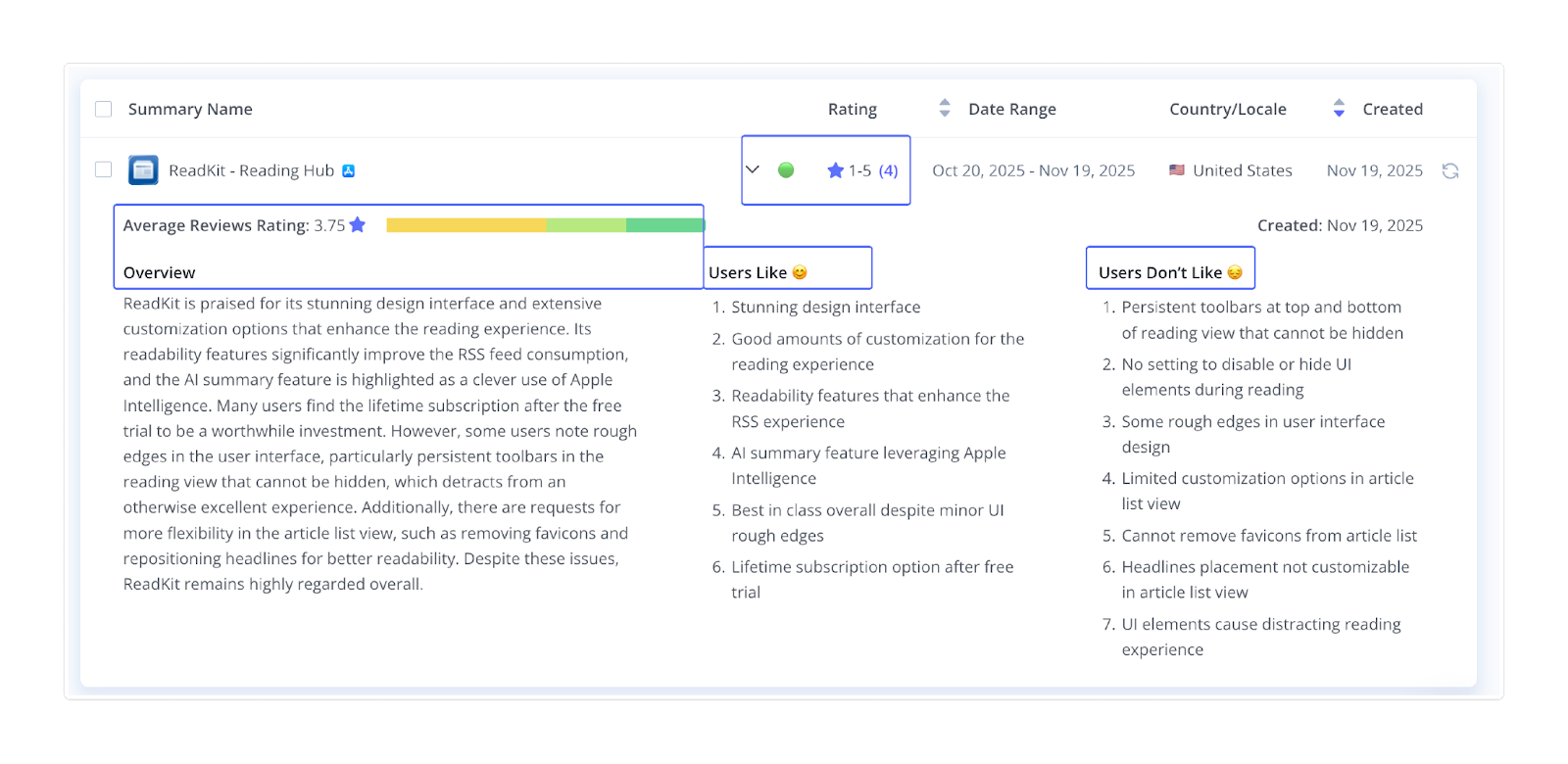Collapse the ReadKit summary row chevron

pos(753,169)
